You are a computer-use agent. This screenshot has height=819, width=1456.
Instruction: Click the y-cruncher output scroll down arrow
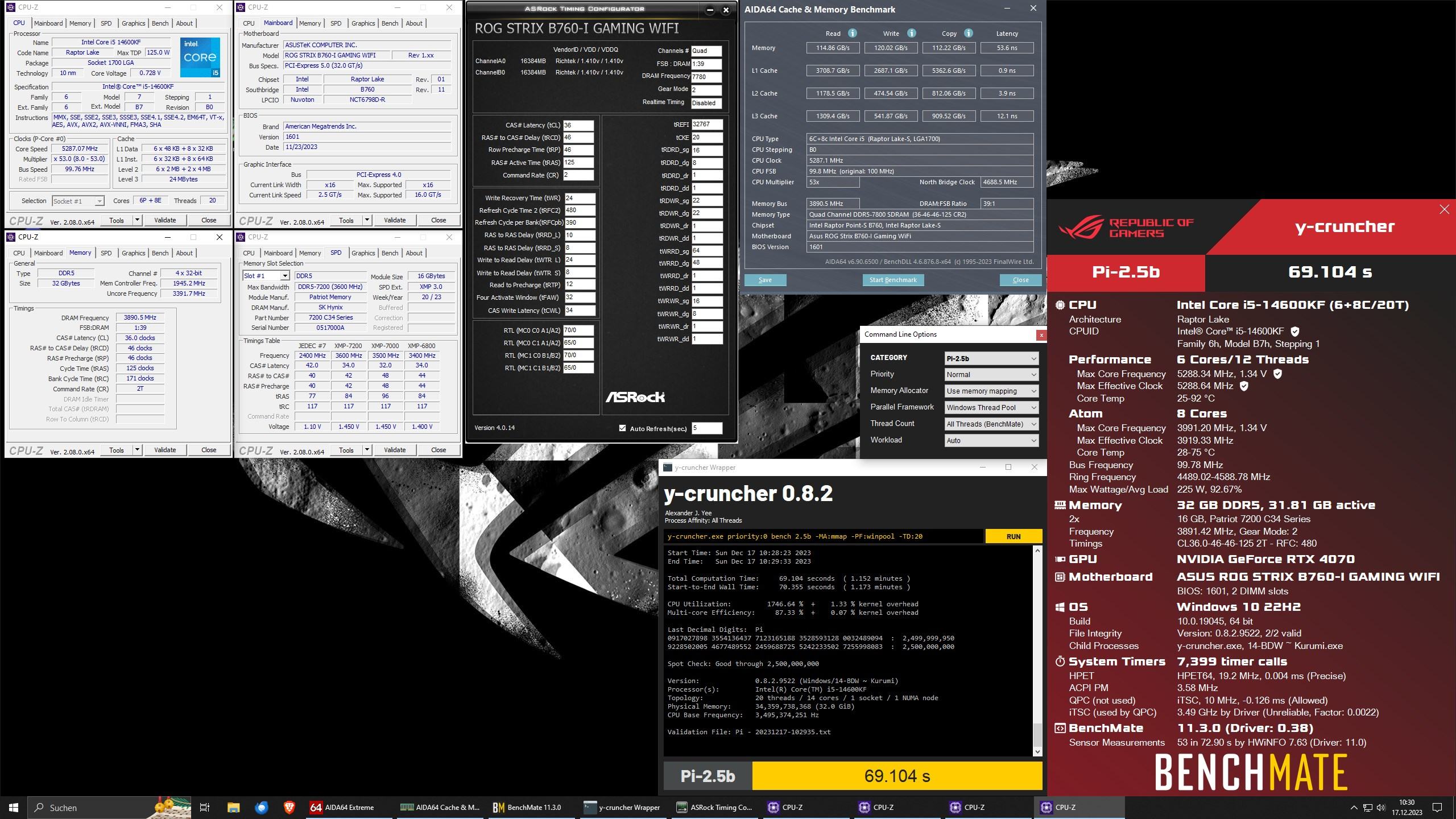(x=1037, y=751)
